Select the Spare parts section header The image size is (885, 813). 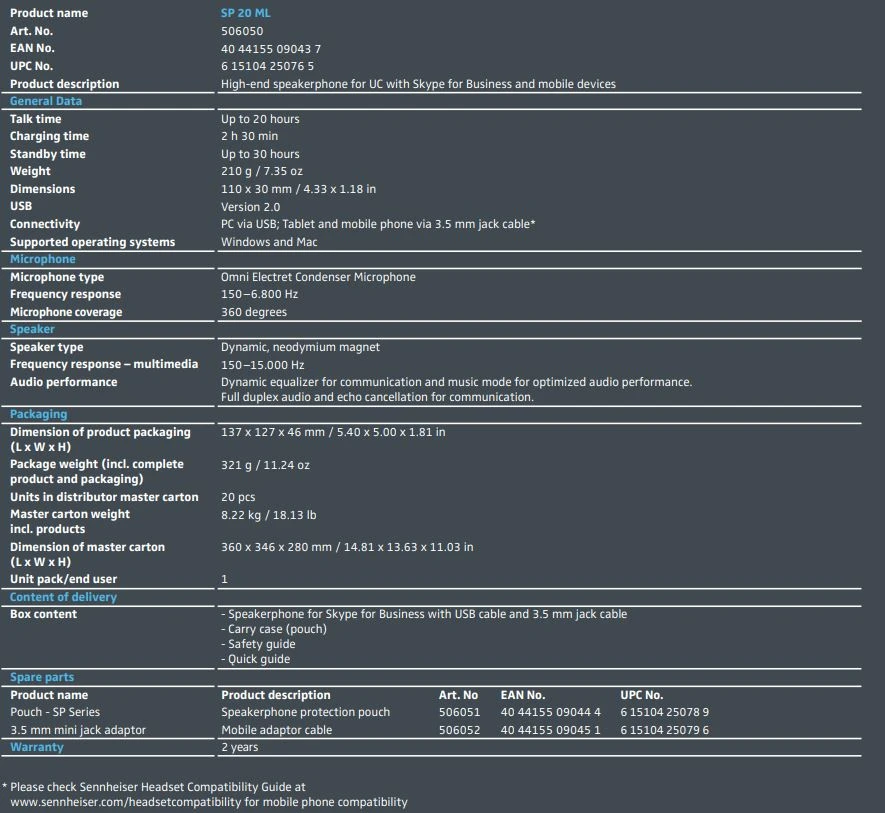[x=42, y=677]
